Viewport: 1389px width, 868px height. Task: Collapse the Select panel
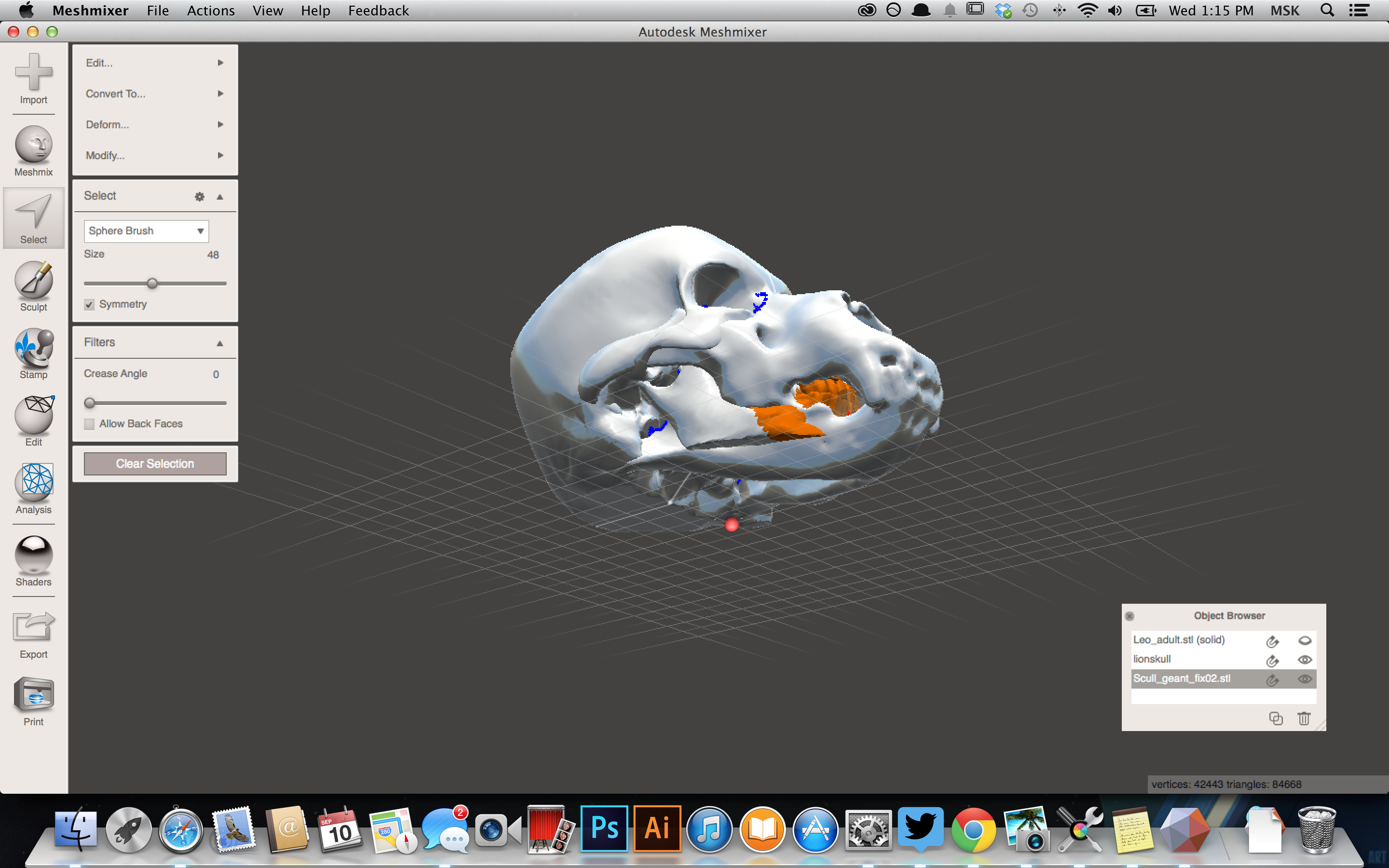click(220, 196)
